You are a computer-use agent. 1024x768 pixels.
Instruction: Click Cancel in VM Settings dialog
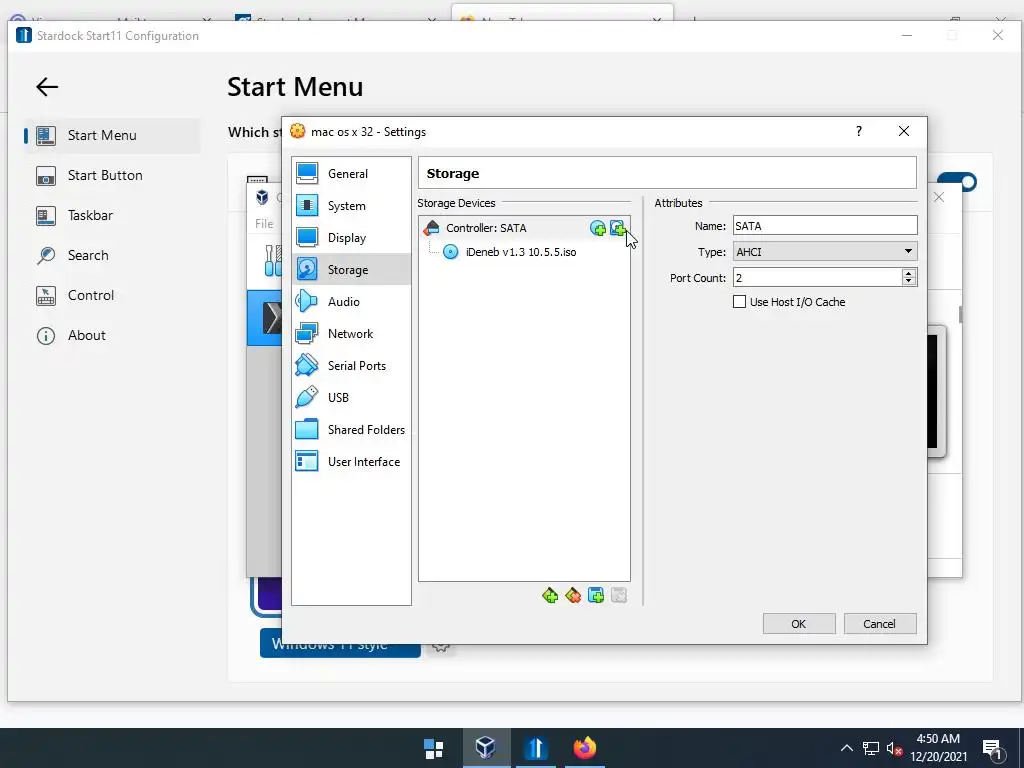[x=880, y=624]
